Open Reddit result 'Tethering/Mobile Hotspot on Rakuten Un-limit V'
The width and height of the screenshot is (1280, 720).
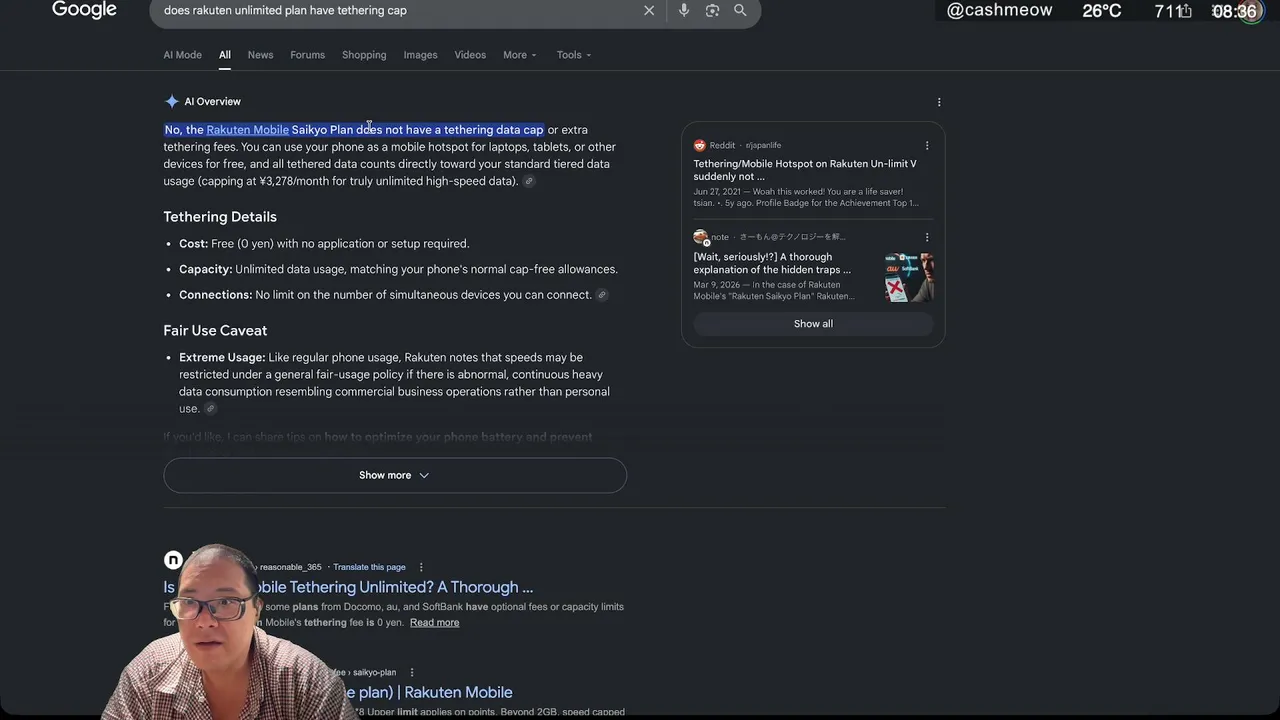[x=805, y=170]
